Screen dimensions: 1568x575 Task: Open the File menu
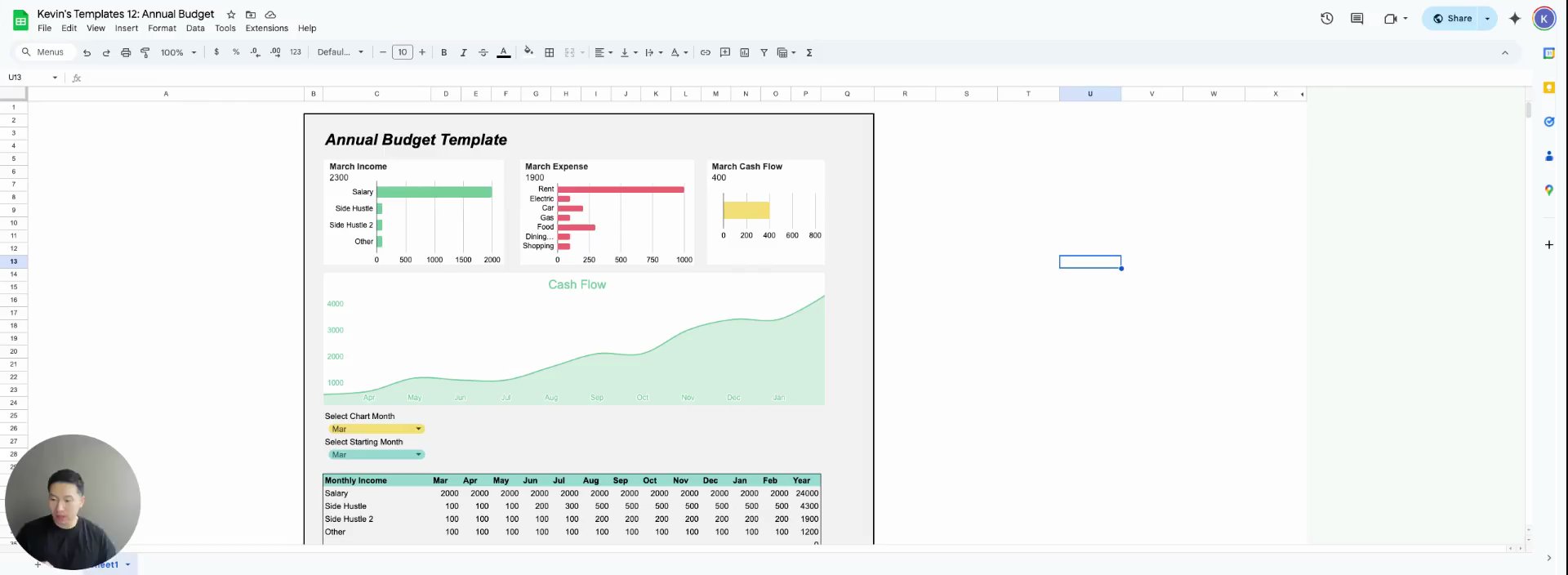tap(45, 28)
